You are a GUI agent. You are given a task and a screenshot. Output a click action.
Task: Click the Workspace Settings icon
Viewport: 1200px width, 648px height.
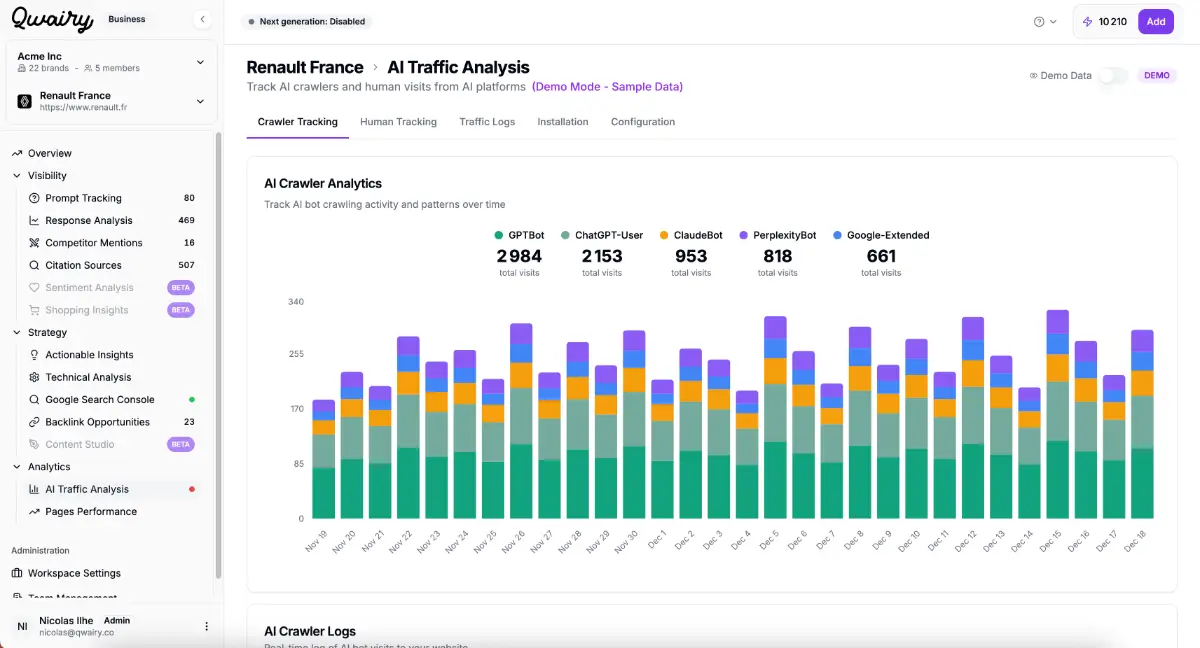coord(17,573)
